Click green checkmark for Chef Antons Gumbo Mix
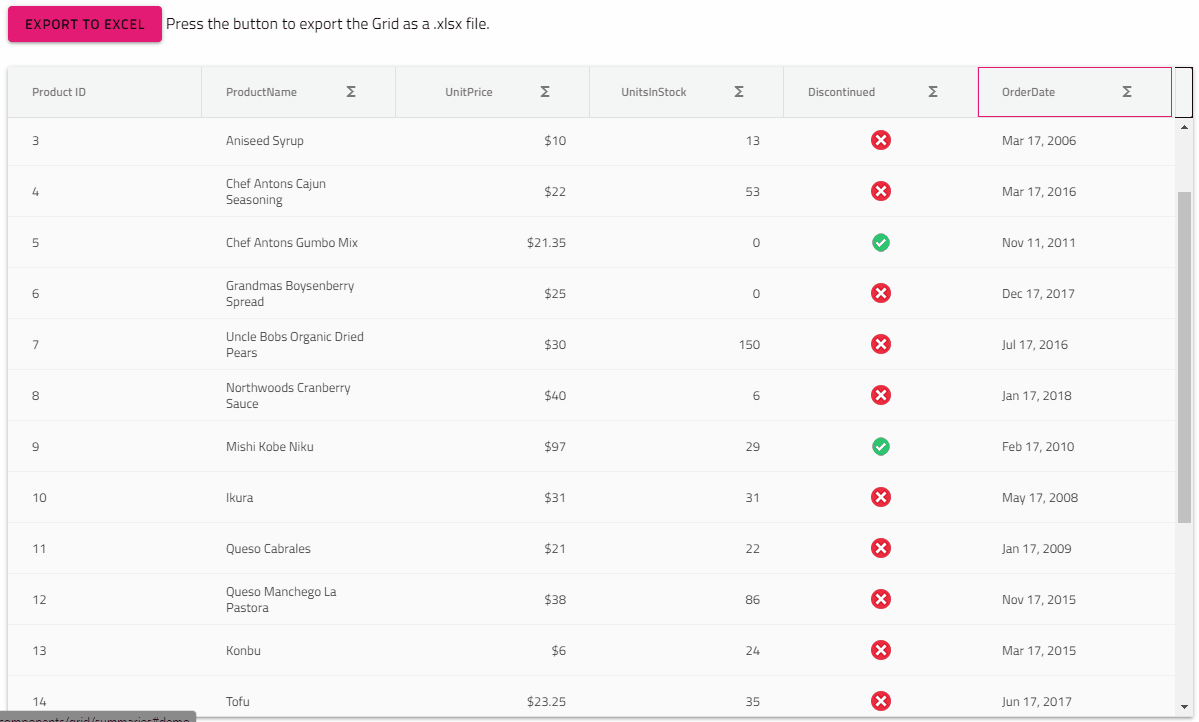Viewport: 1199px width, 722px height. (881, 243)
